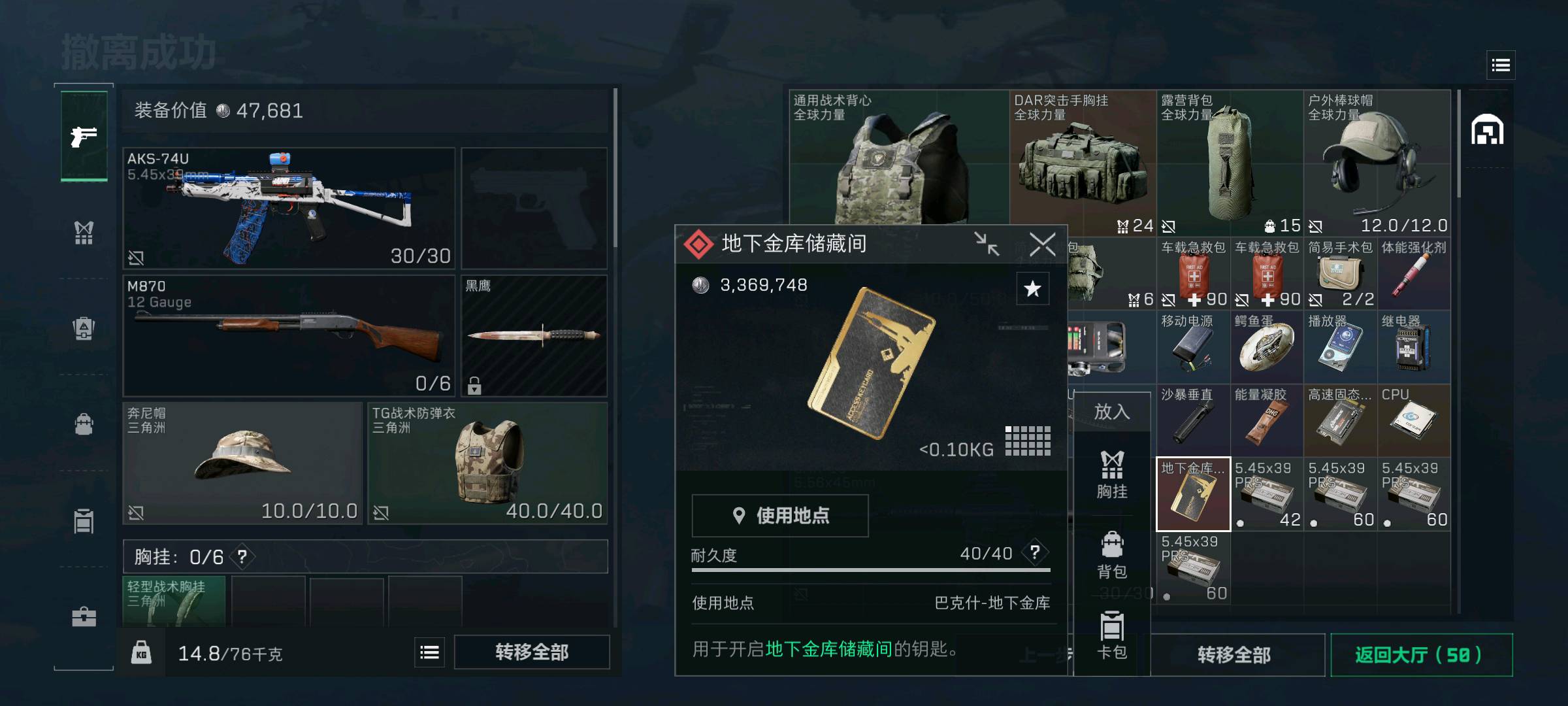Screen dimensions: 1568x706
Task: Click 返回大厅 return to lobby button
Action: (x=1421, y=654)
